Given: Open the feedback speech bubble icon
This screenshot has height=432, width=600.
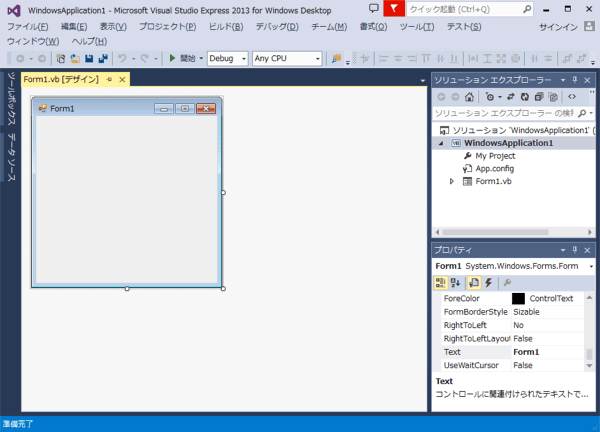Looking at the screenshot, I should [x=373, y=8].
